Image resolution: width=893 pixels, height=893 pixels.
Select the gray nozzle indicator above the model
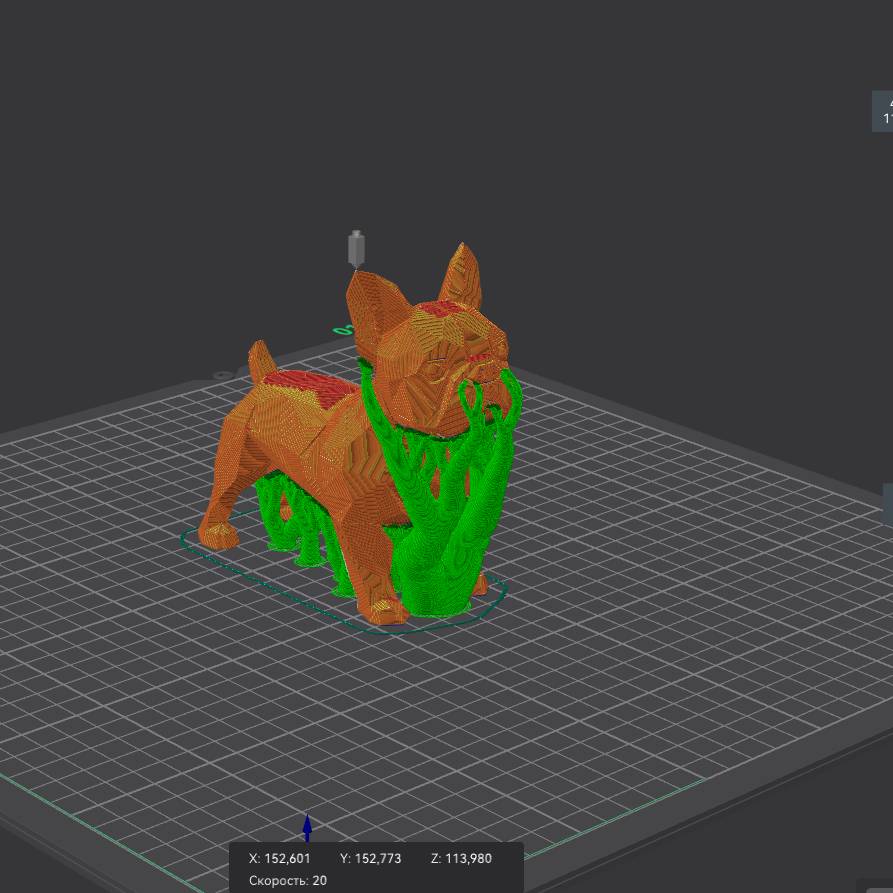pyautogui.click(x=356, y=248)
